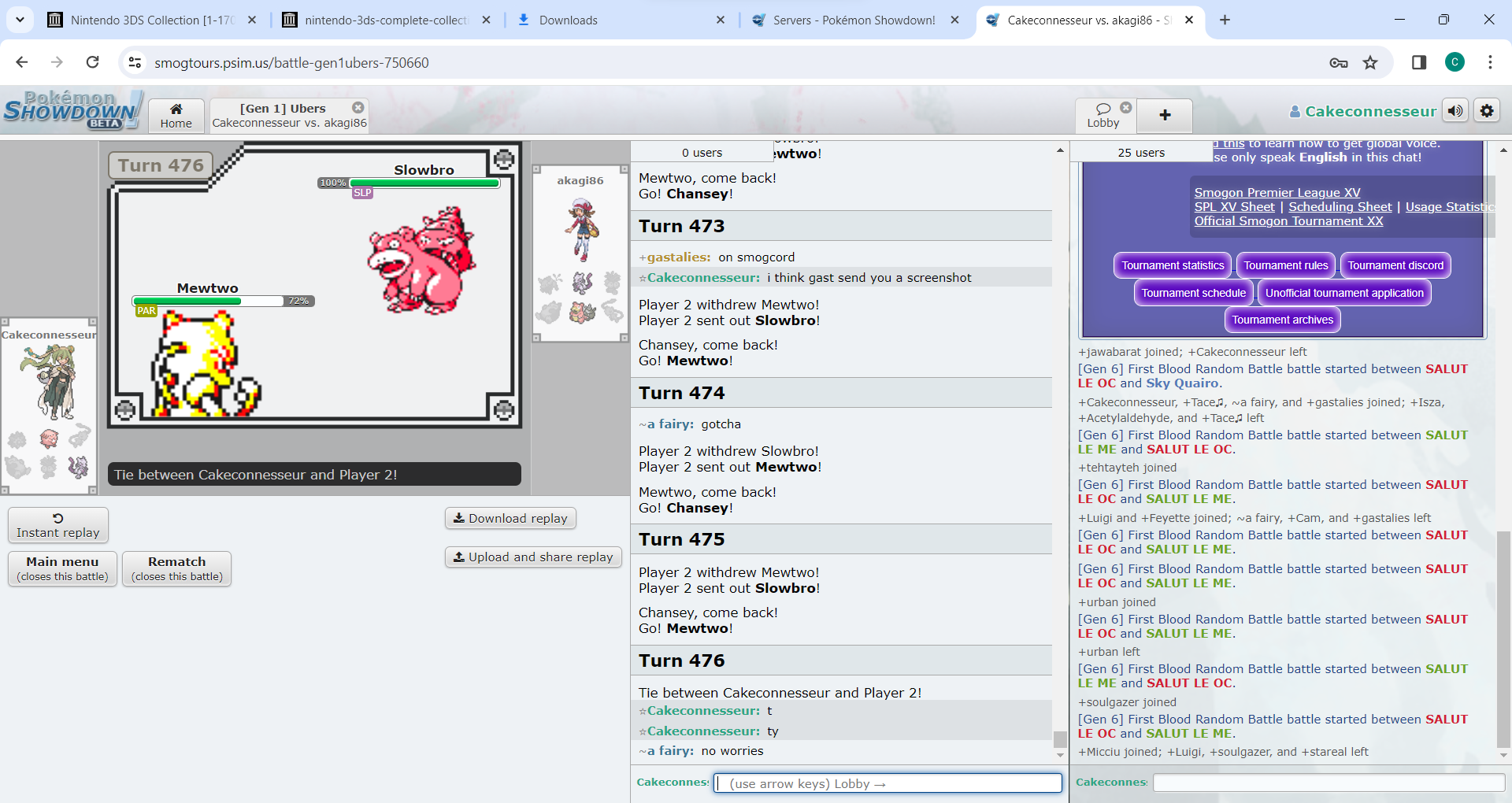Screen dimensions: 1512x803
Task: Click Chansey icon in Cakeconnesseur's team
Action: coord(49,439)
